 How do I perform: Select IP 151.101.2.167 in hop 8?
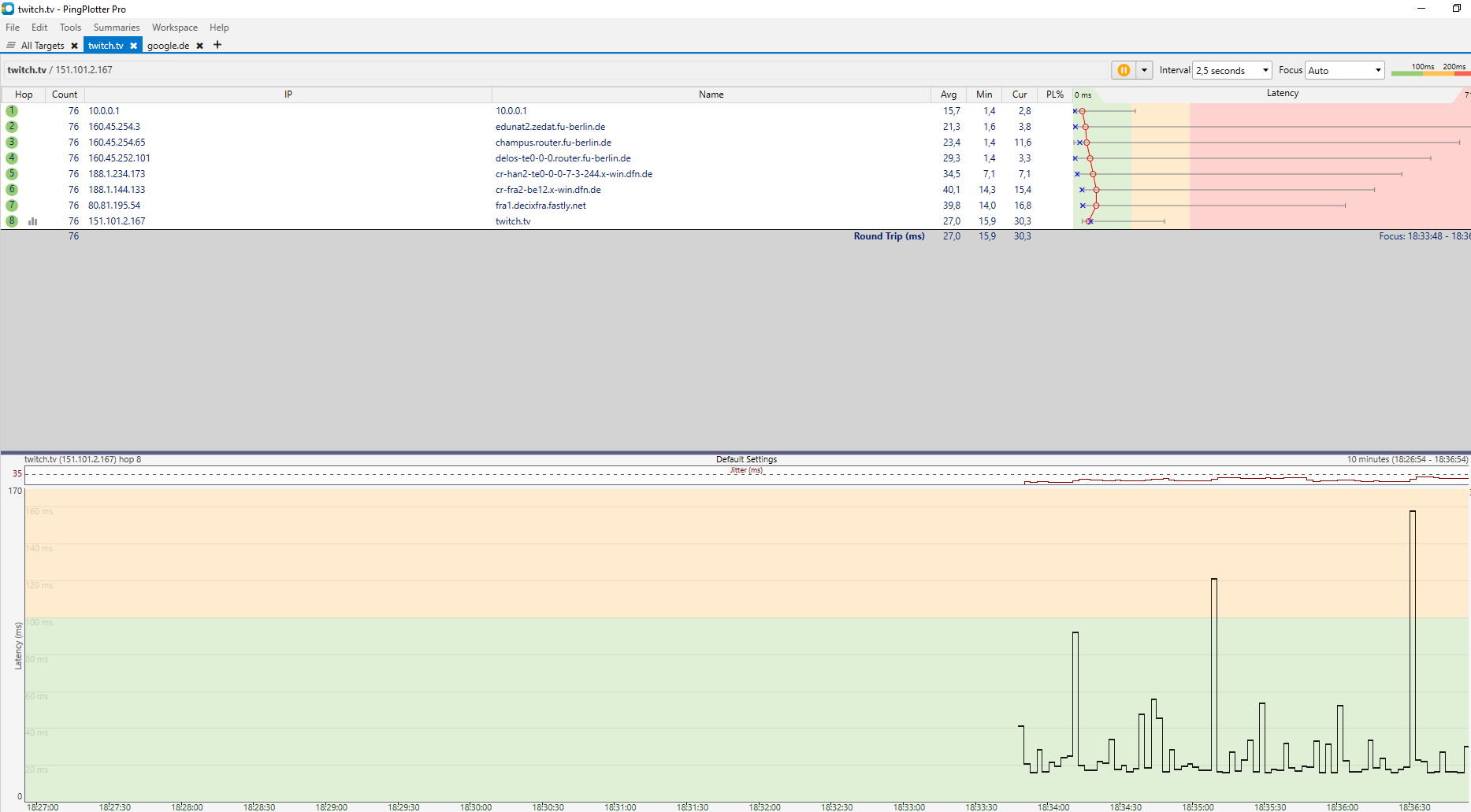[117, 221]
